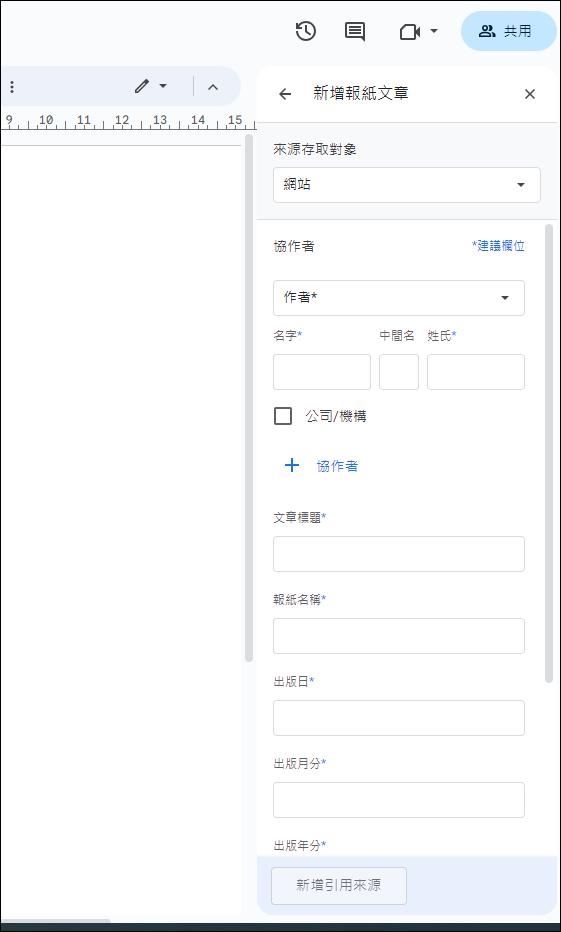This screenshot has width=561, height=932.
Task: Click the 名字 first name field
Action: pos(322,372)
